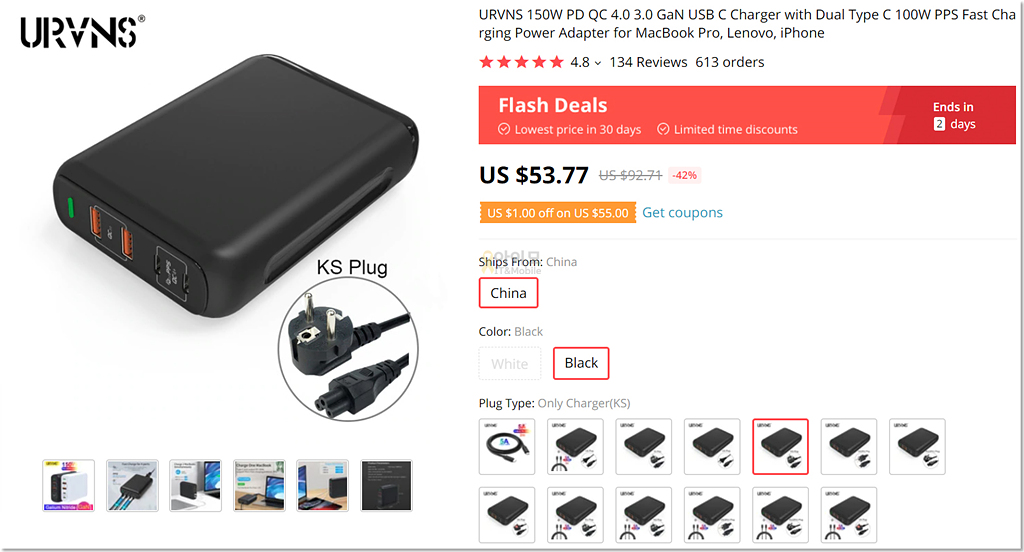The image size is (1024, 552).
Task: Open the 134 Reviews link
Action: tap(648, 62)
